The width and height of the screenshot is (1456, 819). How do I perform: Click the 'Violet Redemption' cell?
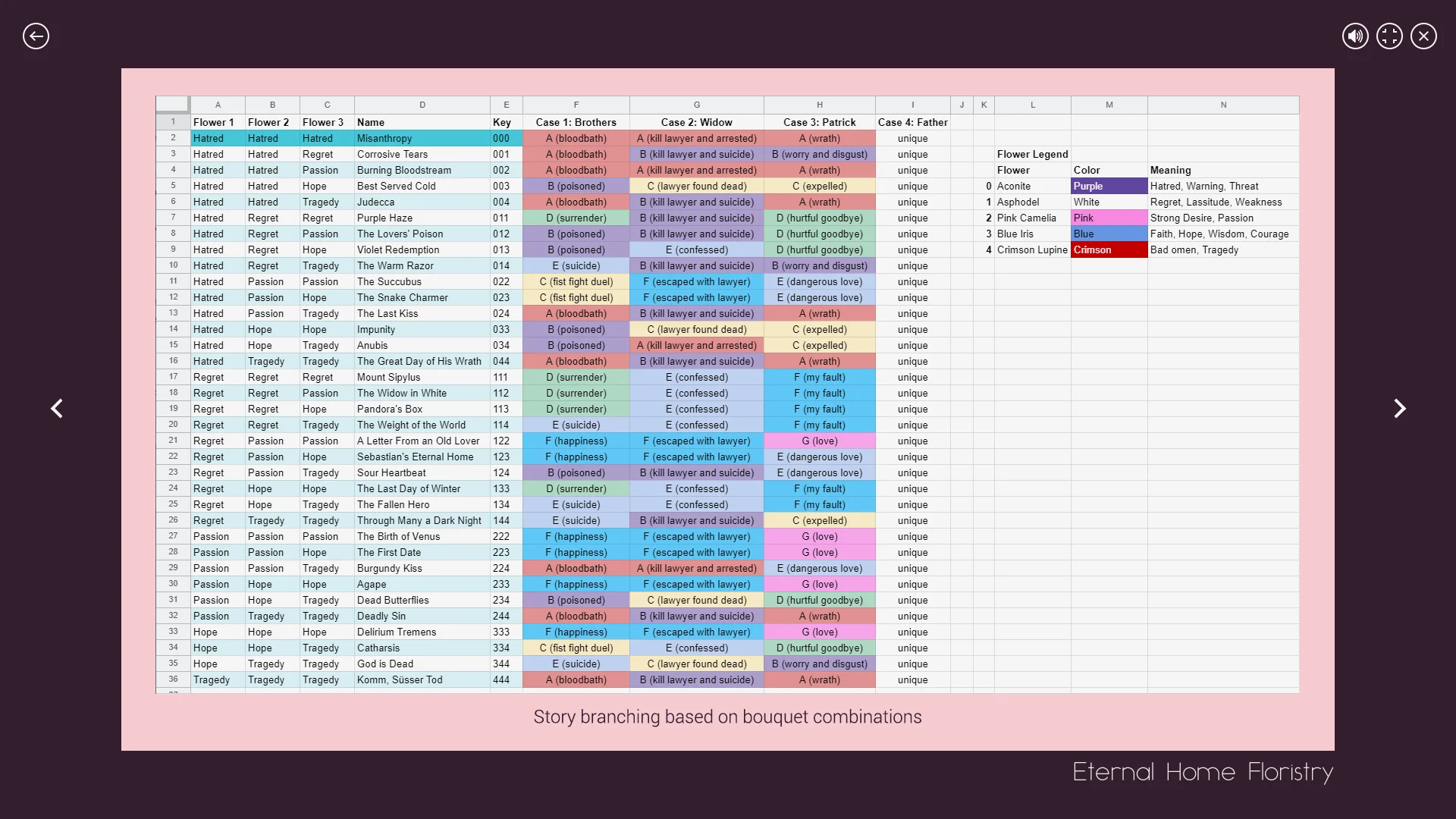point(422,249)
